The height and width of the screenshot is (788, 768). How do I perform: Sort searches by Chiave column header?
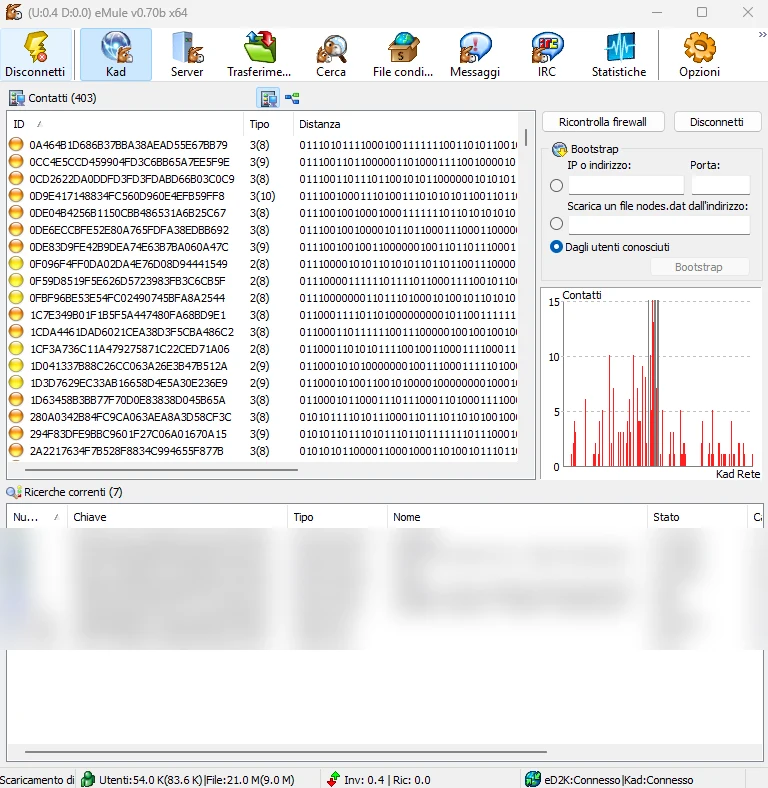(x=177, y=517)
